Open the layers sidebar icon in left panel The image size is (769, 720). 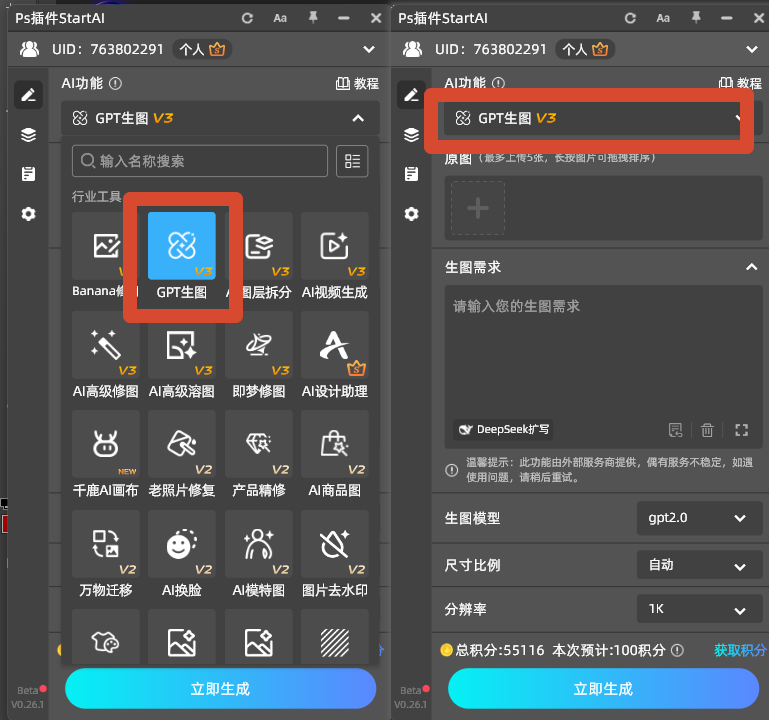point(28,134)
